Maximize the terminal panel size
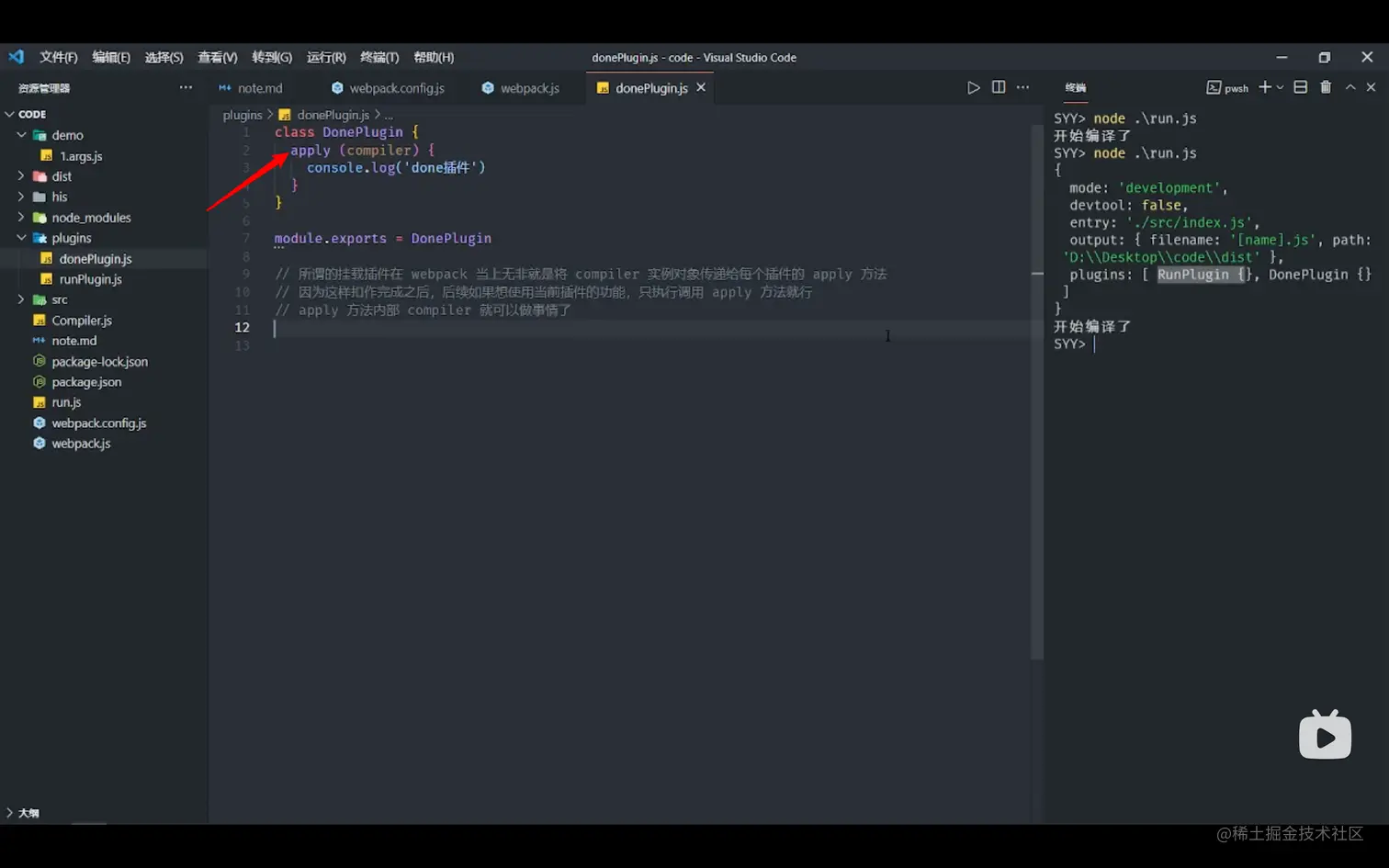1389x868 pixels. [x=1350, y=87]
